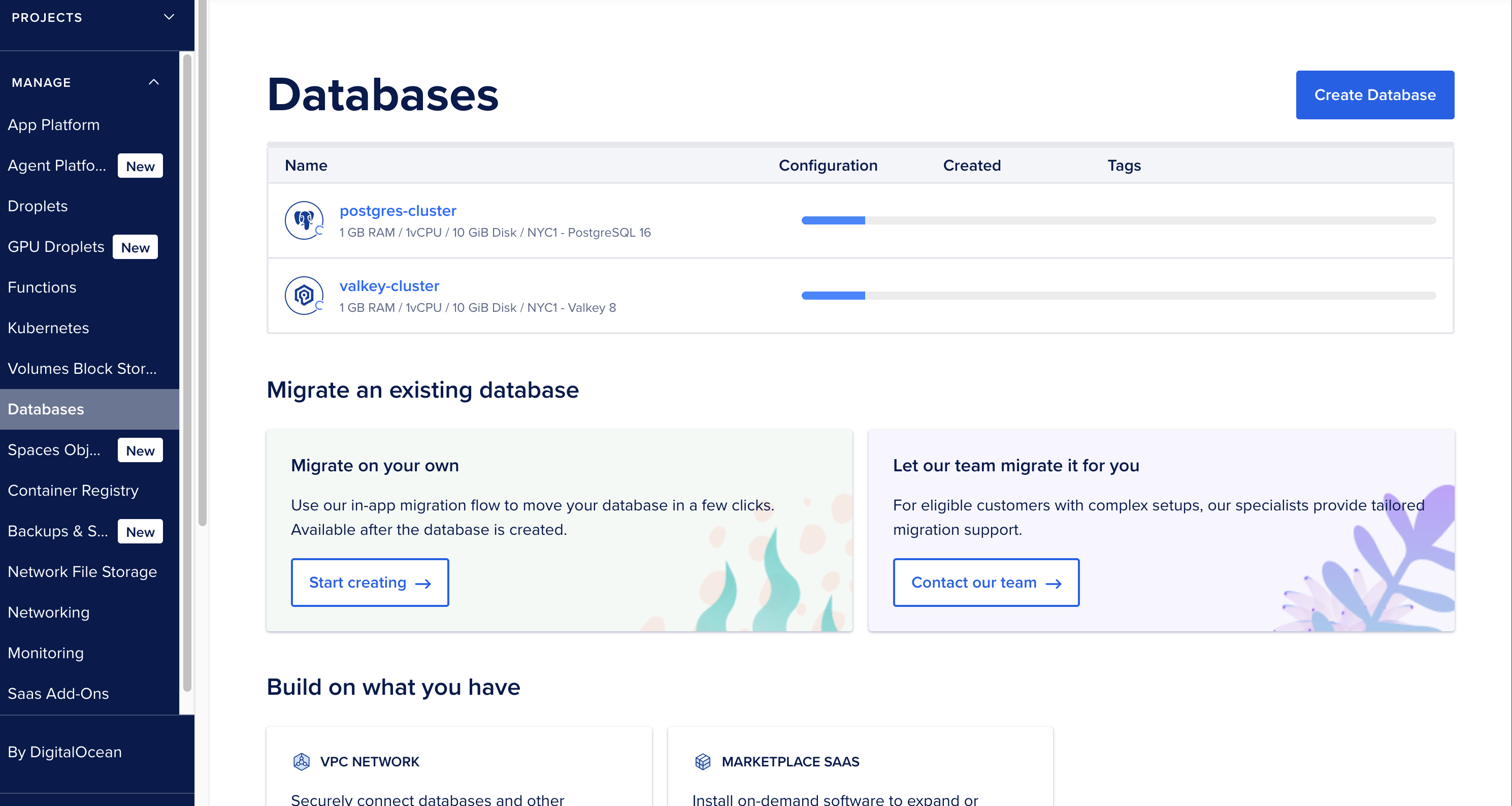This screenshot has width=1512, height=806.
Task: Click the arrow in Start creating button
Action: click(423, 584)
